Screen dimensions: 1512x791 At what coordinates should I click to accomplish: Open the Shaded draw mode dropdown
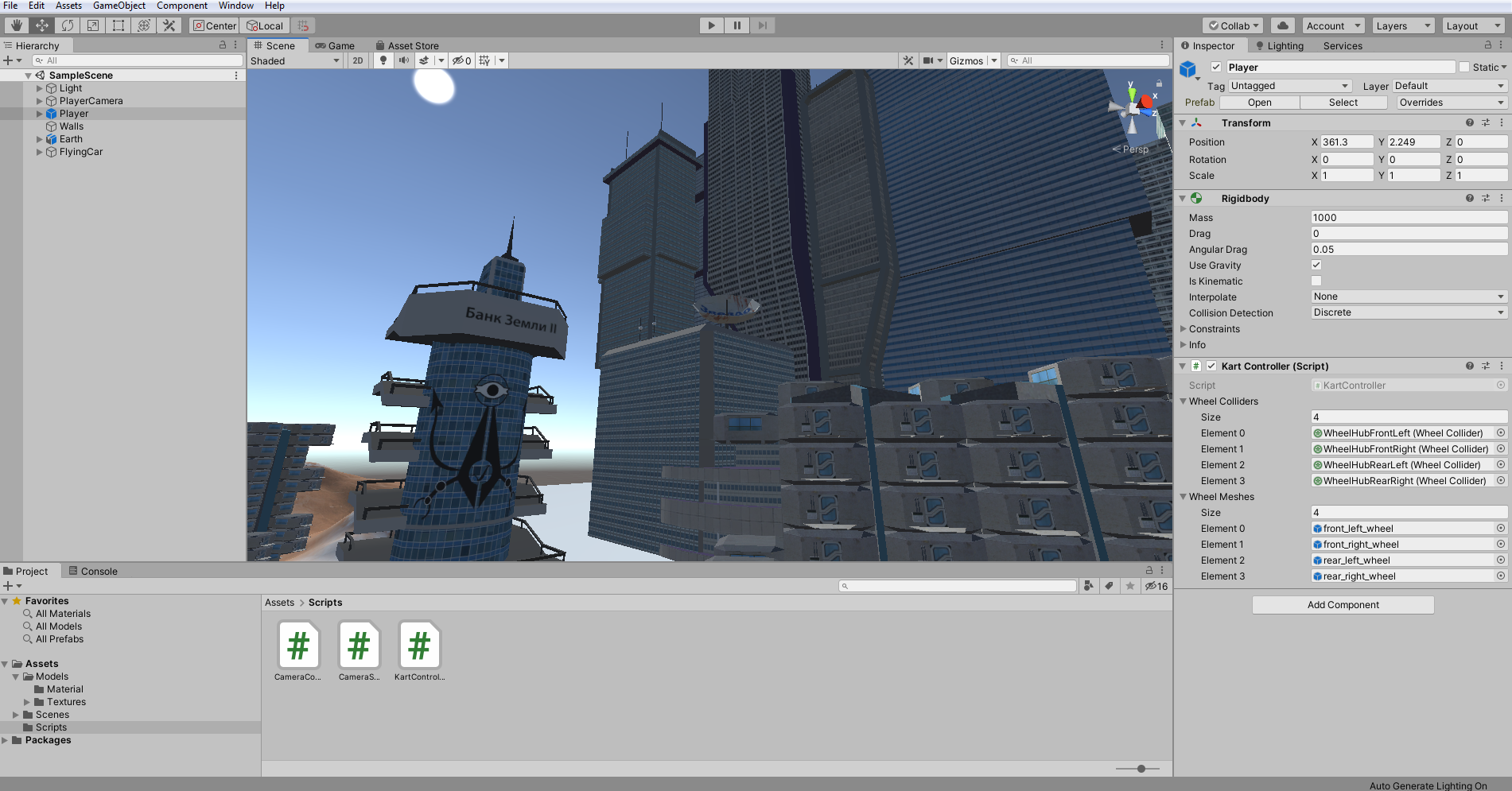[x=295, y=61]
